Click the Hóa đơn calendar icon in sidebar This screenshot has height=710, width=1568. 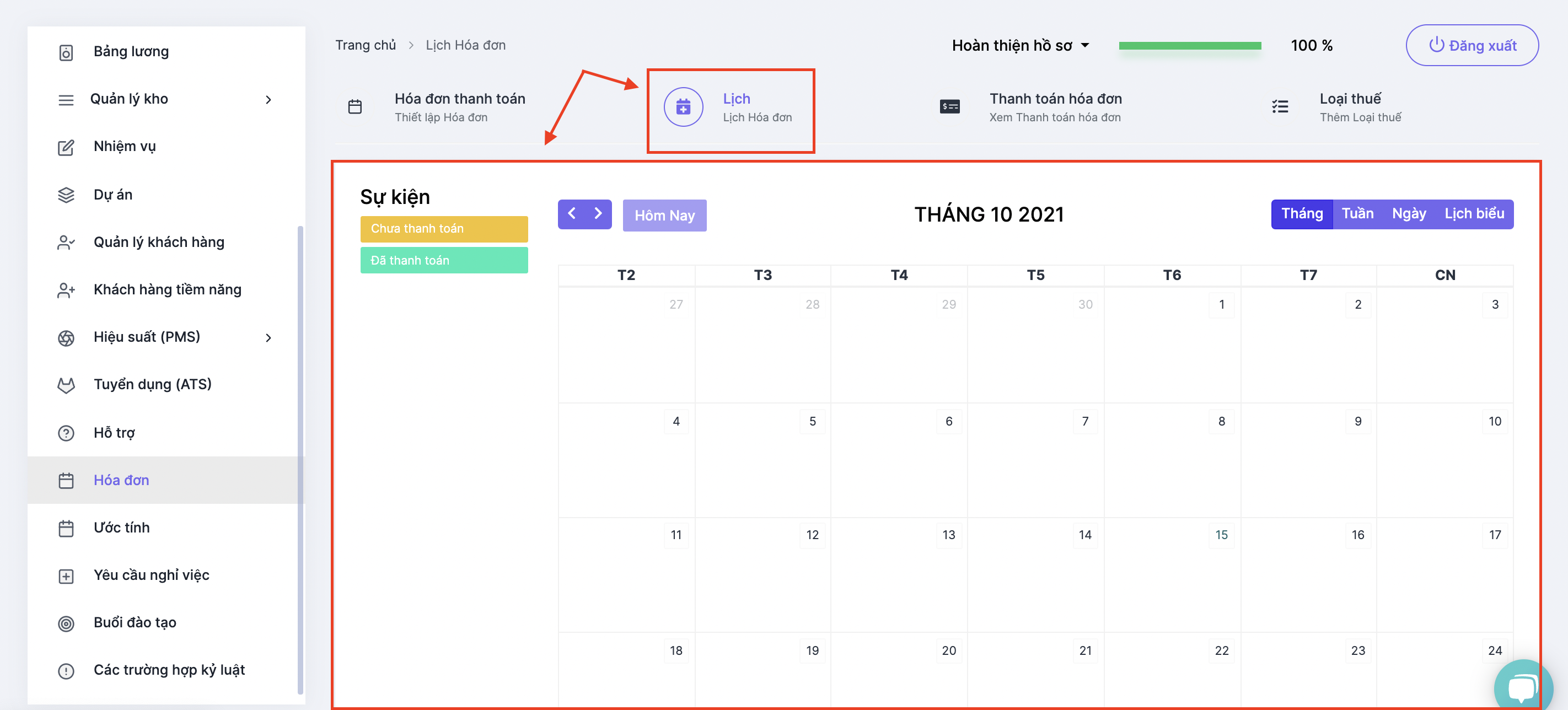pyautogui.click(x=66, y=481)
